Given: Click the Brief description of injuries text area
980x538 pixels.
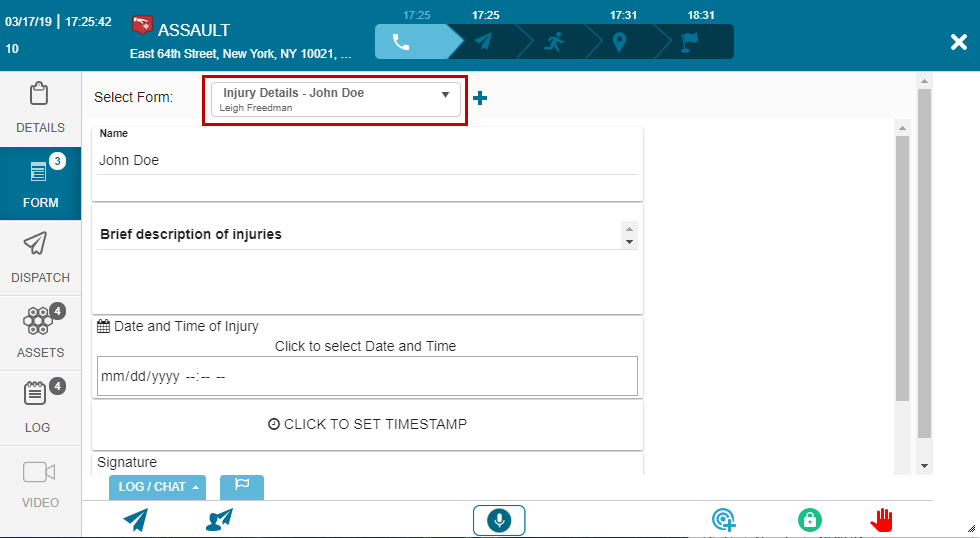Looking at the screenshot, I should [x=359, y=234].
